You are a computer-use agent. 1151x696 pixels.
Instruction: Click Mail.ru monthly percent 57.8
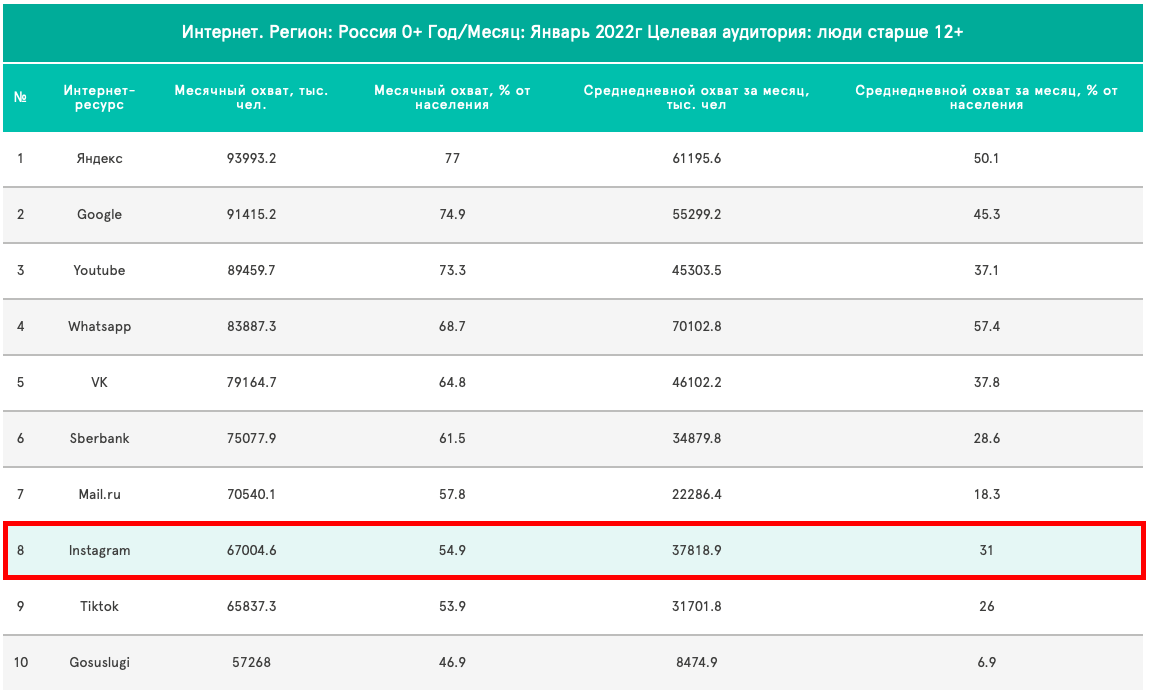[452, 494]
